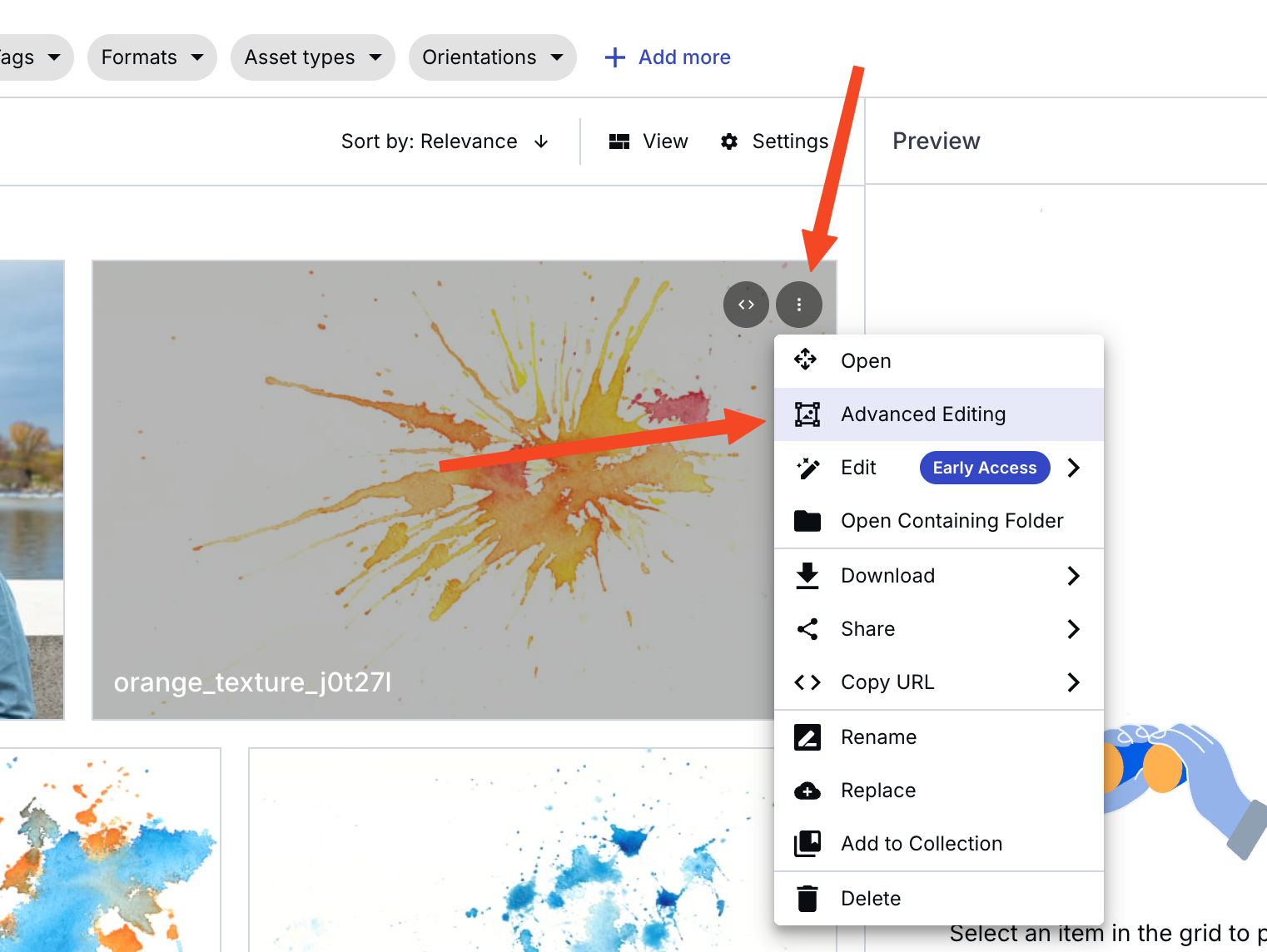1267x952 pixels.
Task: Select the orange_texture_j0t27l thumbnail
Action: 433,490
